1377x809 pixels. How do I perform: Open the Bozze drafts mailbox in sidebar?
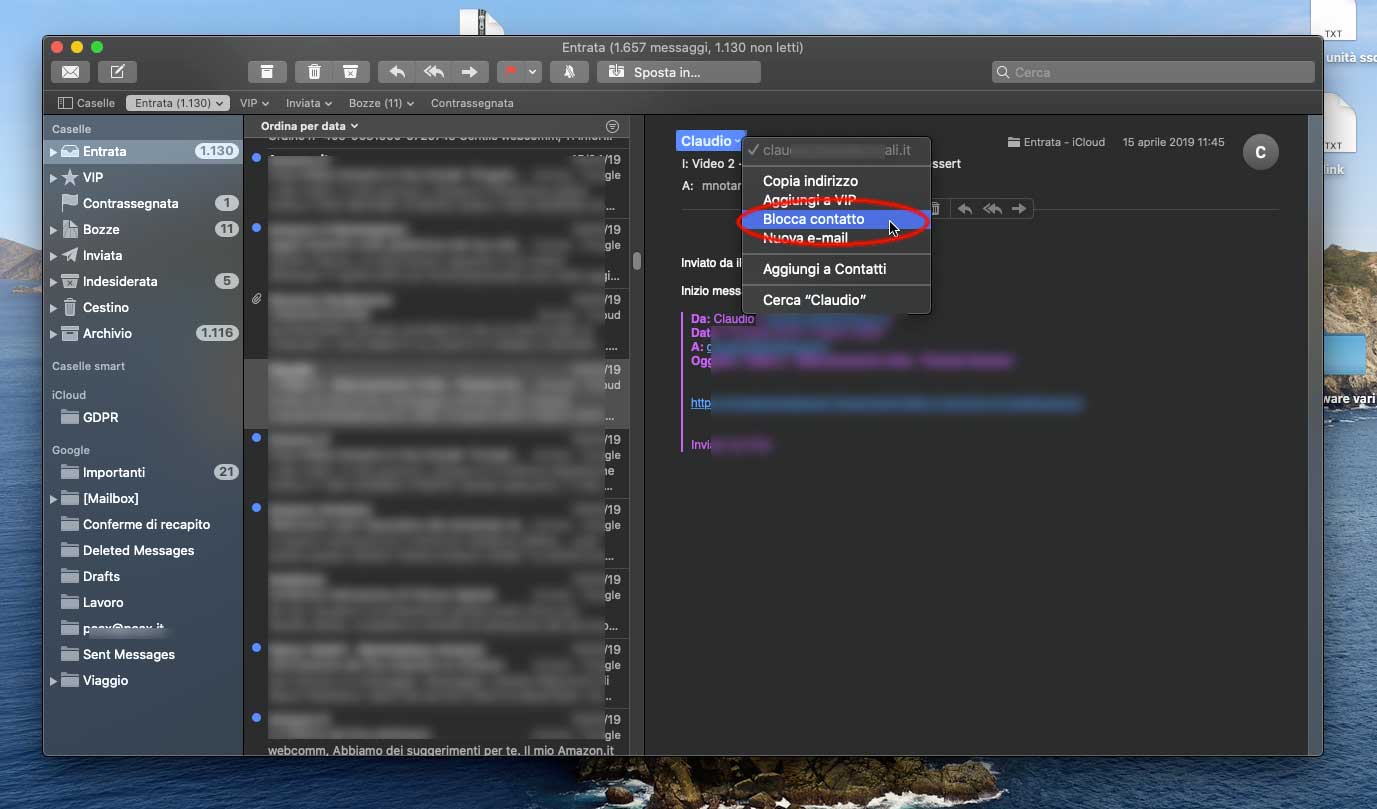(x=143, y=229)
